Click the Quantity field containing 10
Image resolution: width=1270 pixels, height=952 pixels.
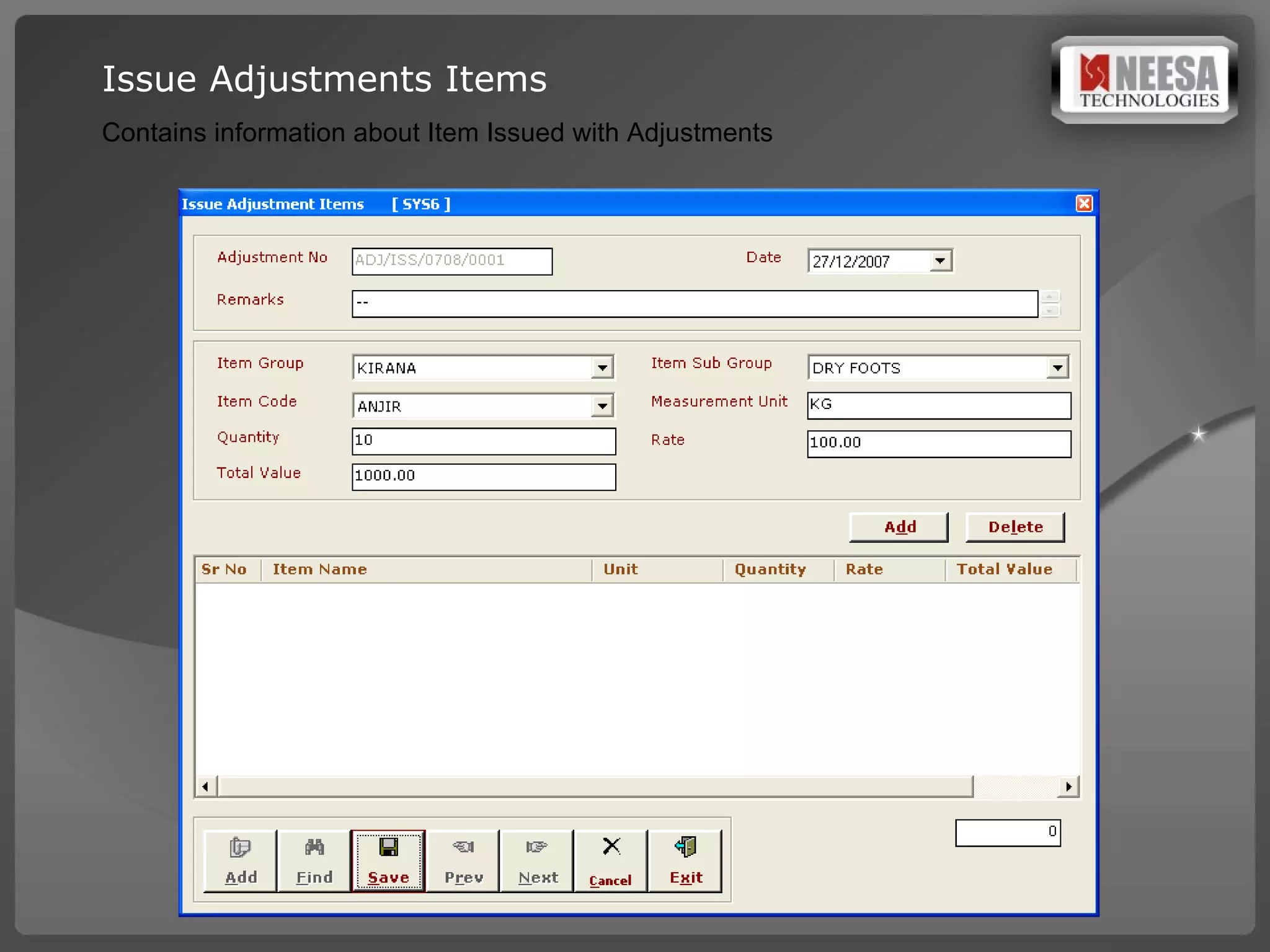click(484, 441)
